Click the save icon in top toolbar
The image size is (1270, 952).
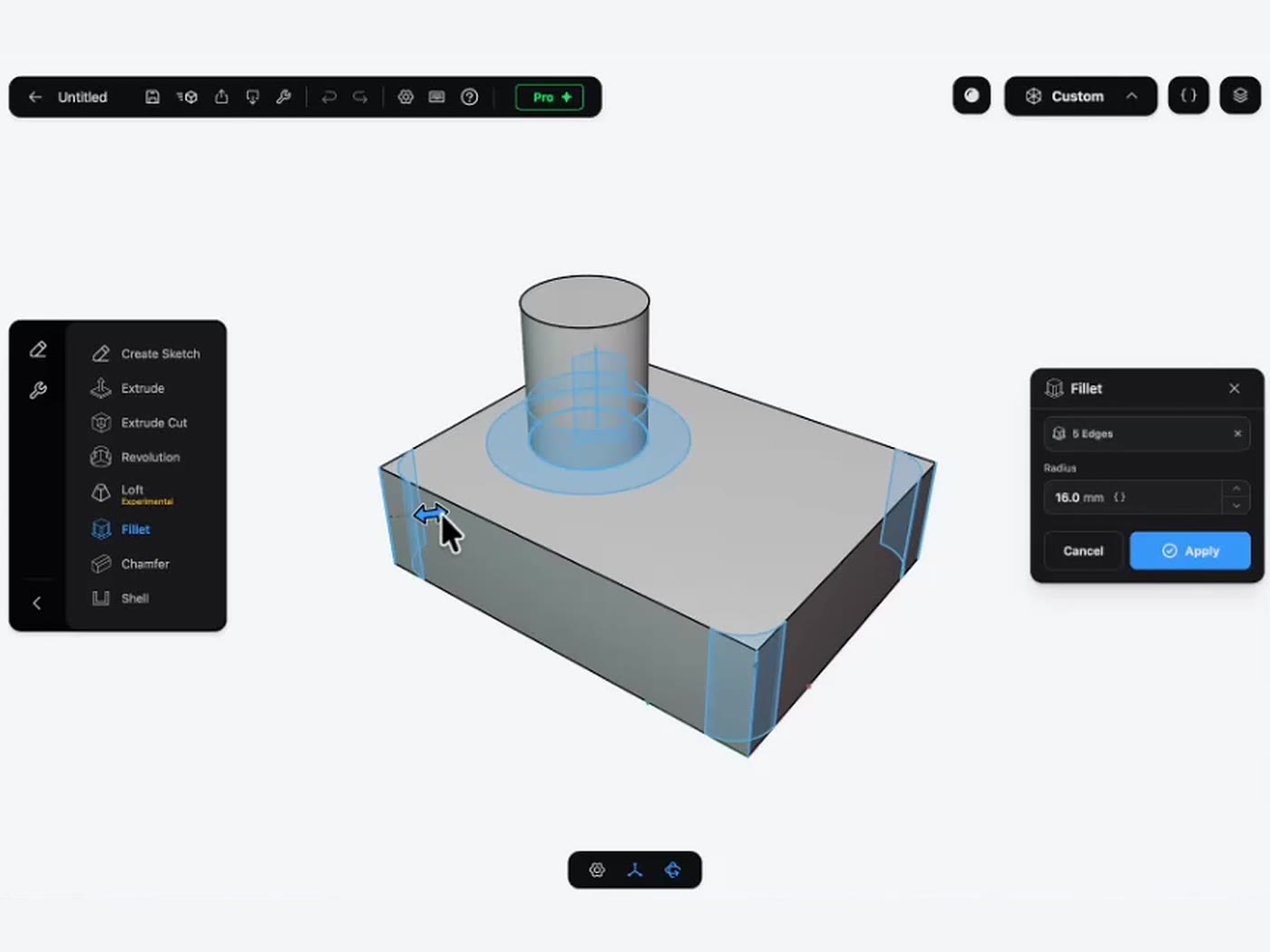click(x=152, y=97)
